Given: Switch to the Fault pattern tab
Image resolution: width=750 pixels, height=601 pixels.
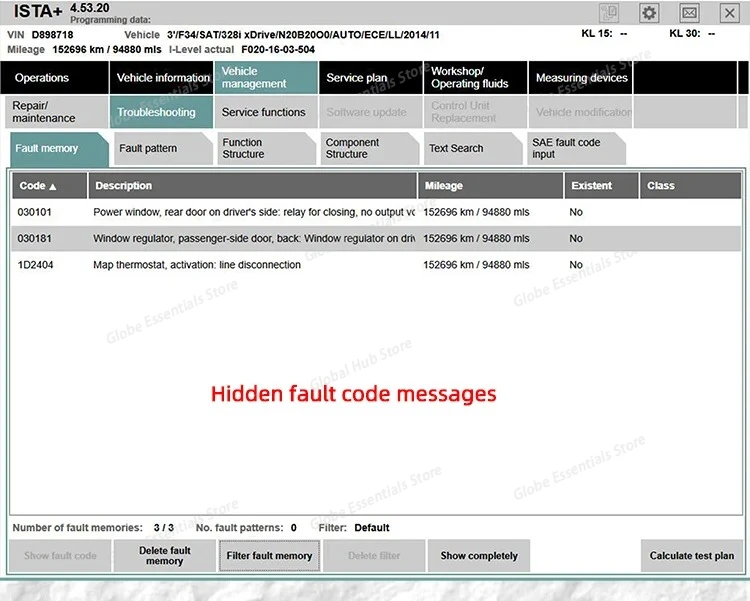Looking at the screenshot, I should pyautogui.click(x=163, y=149).
